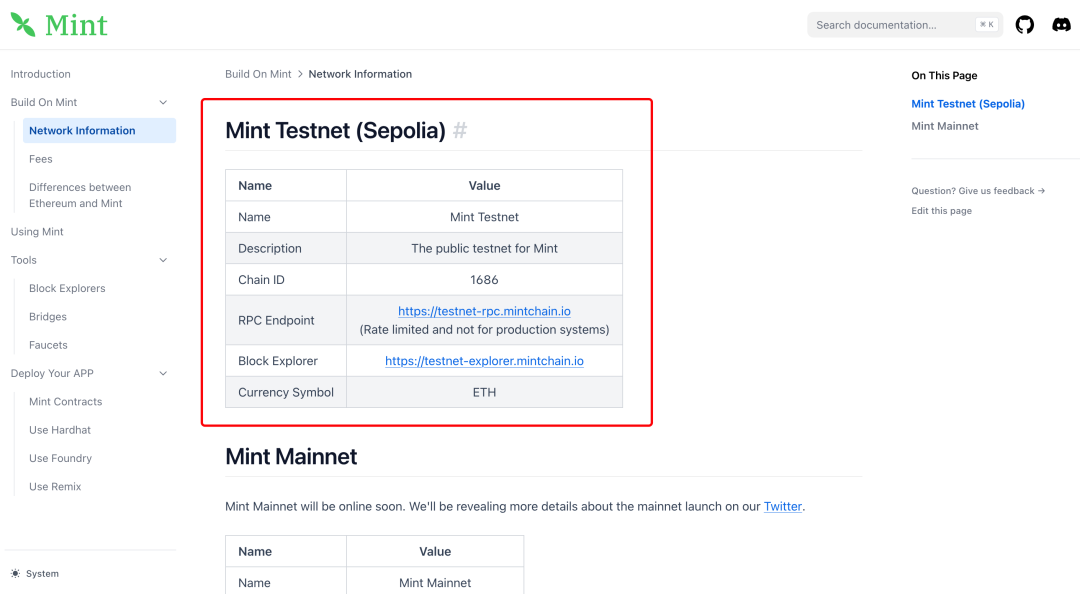Focus the Search documentation field

click(890, 25)
